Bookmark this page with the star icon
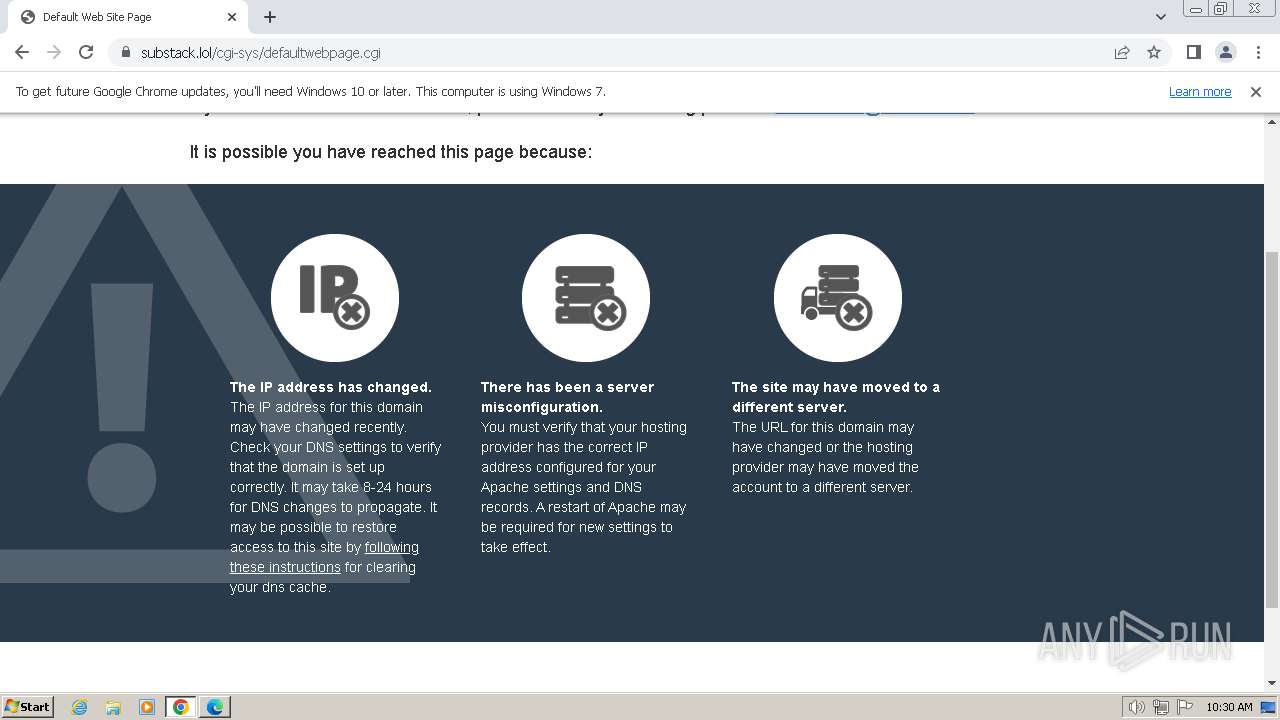 tap(1154, 52)
